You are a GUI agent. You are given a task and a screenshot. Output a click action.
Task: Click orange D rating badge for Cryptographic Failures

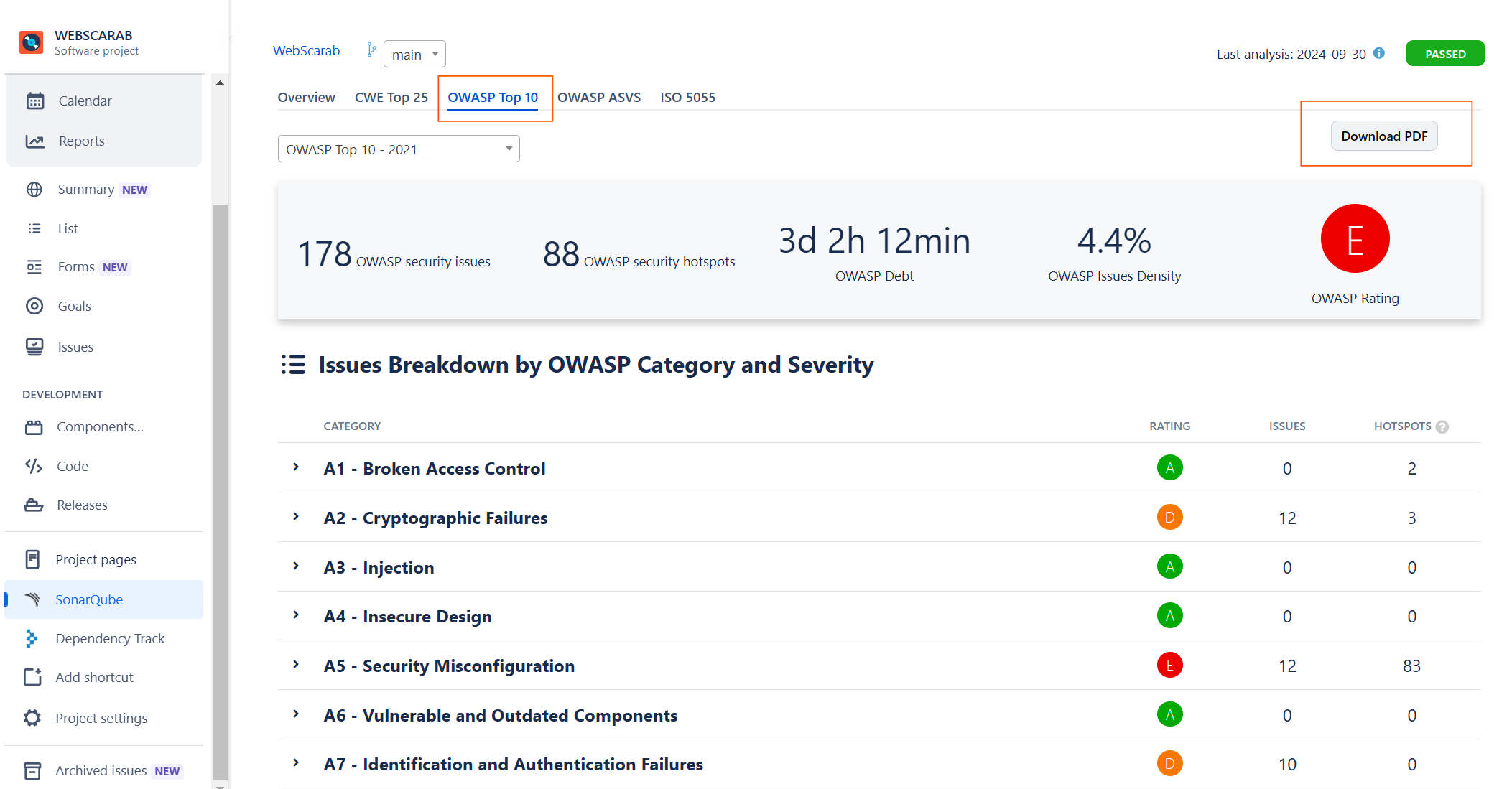coord(1169,517)
